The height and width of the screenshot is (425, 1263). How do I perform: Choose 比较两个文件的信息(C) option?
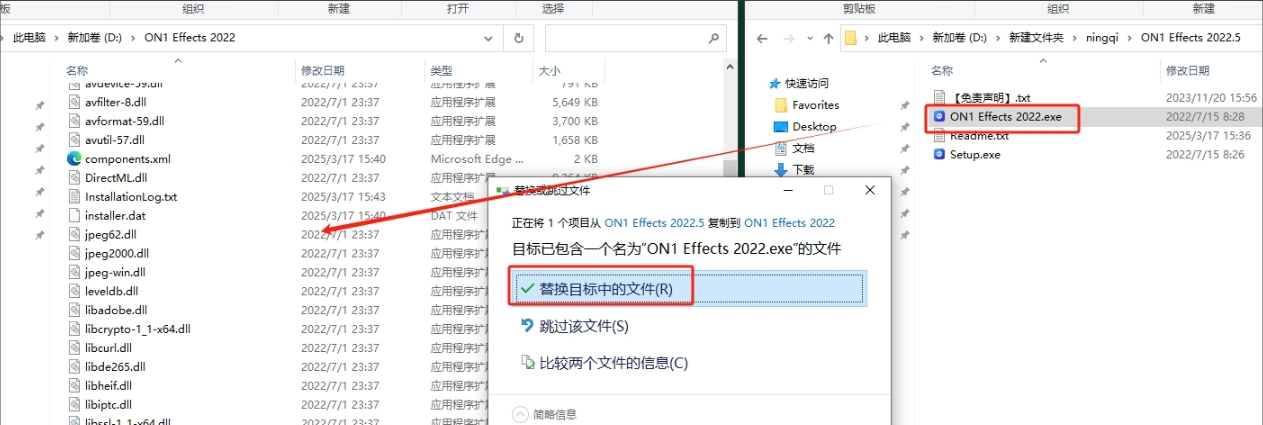pos(604,363)
